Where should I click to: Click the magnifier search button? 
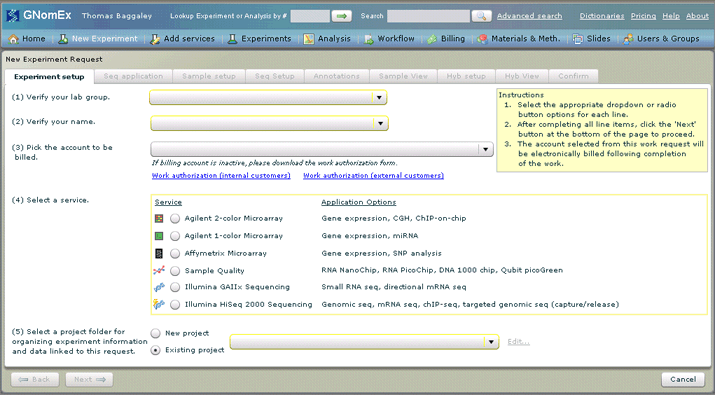point(481,16)
